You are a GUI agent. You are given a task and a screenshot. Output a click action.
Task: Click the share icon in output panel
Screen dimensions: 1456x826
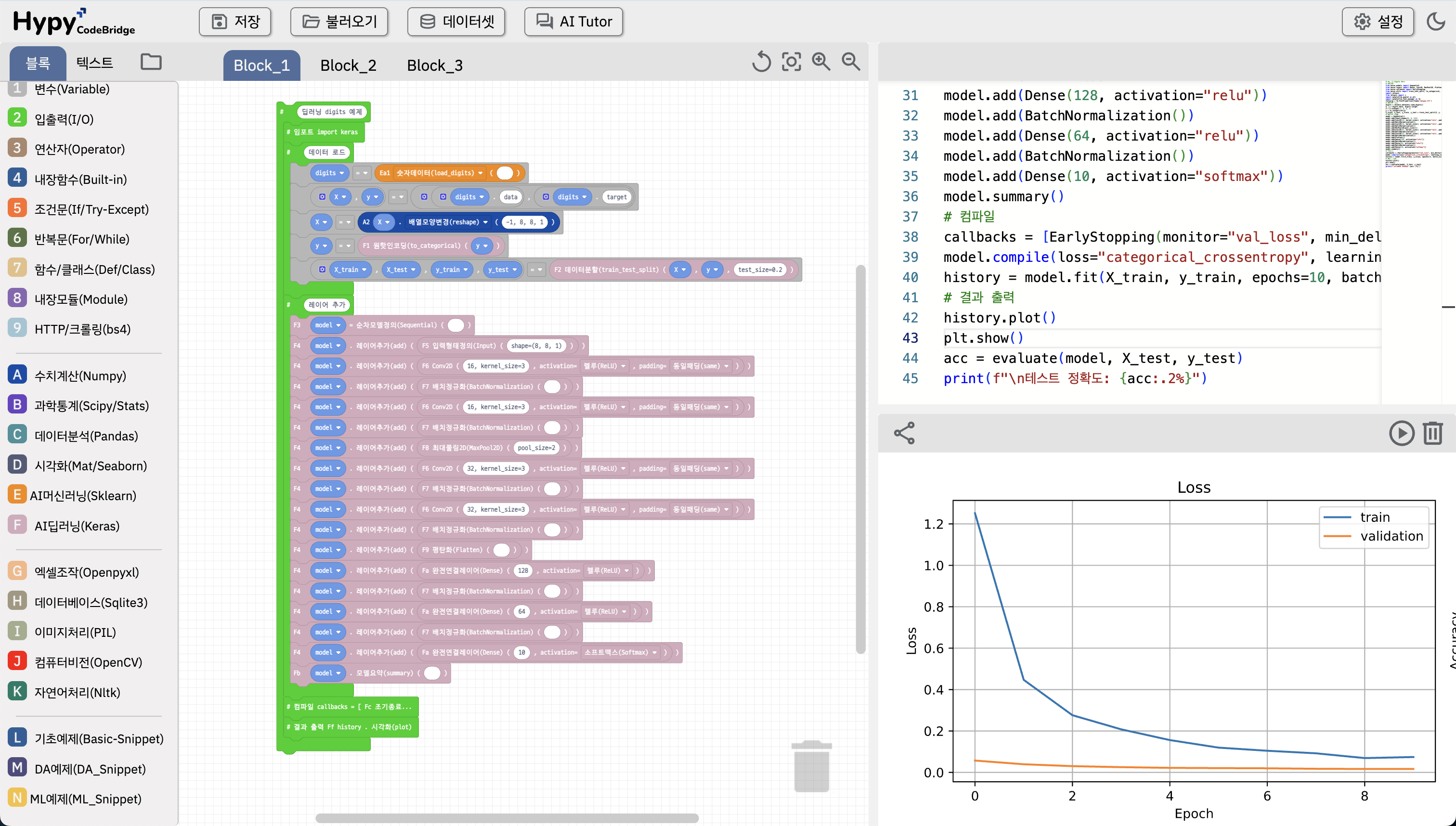tap(905, 433)
